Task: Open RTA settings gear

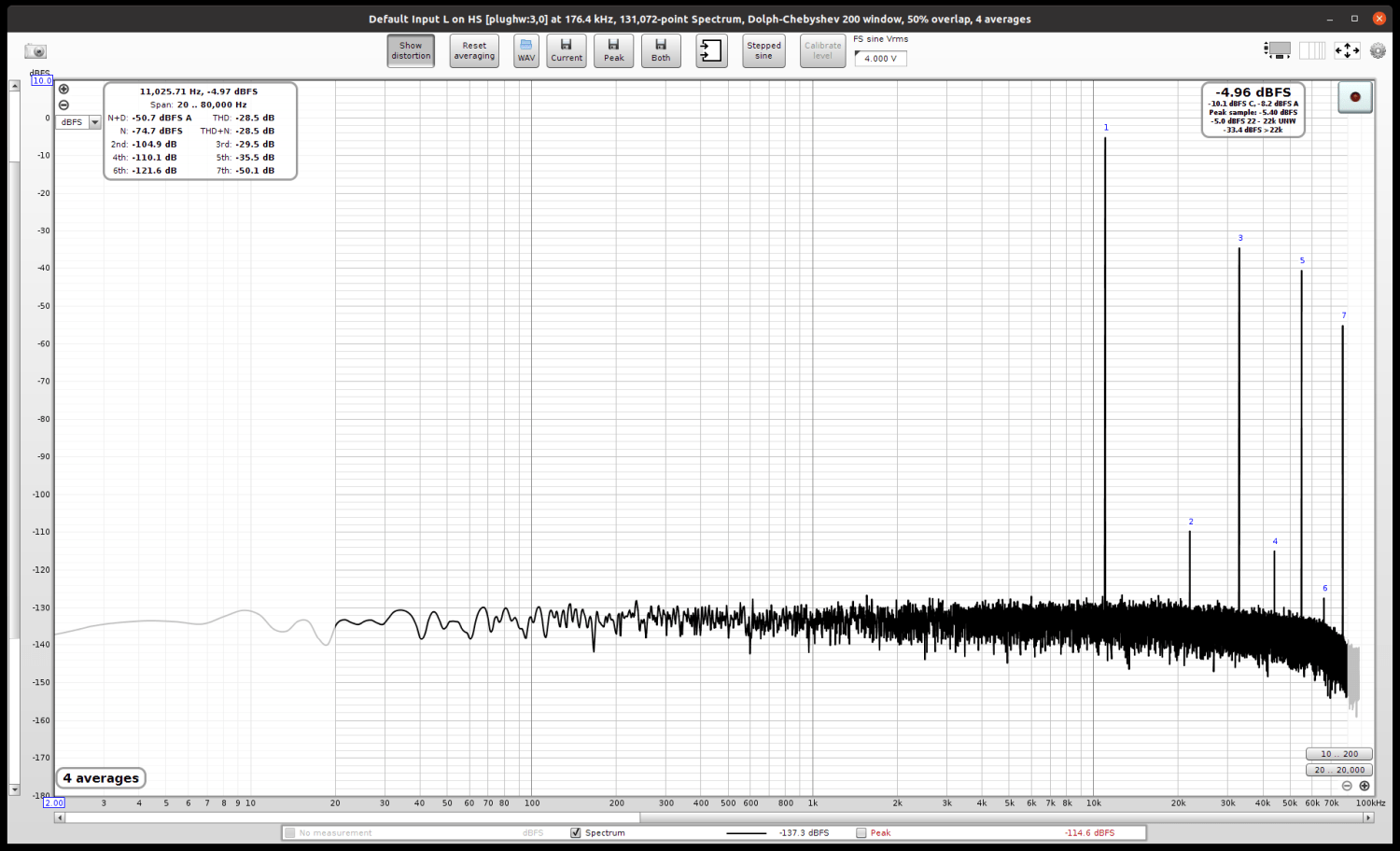Action: pos(1378,50)
